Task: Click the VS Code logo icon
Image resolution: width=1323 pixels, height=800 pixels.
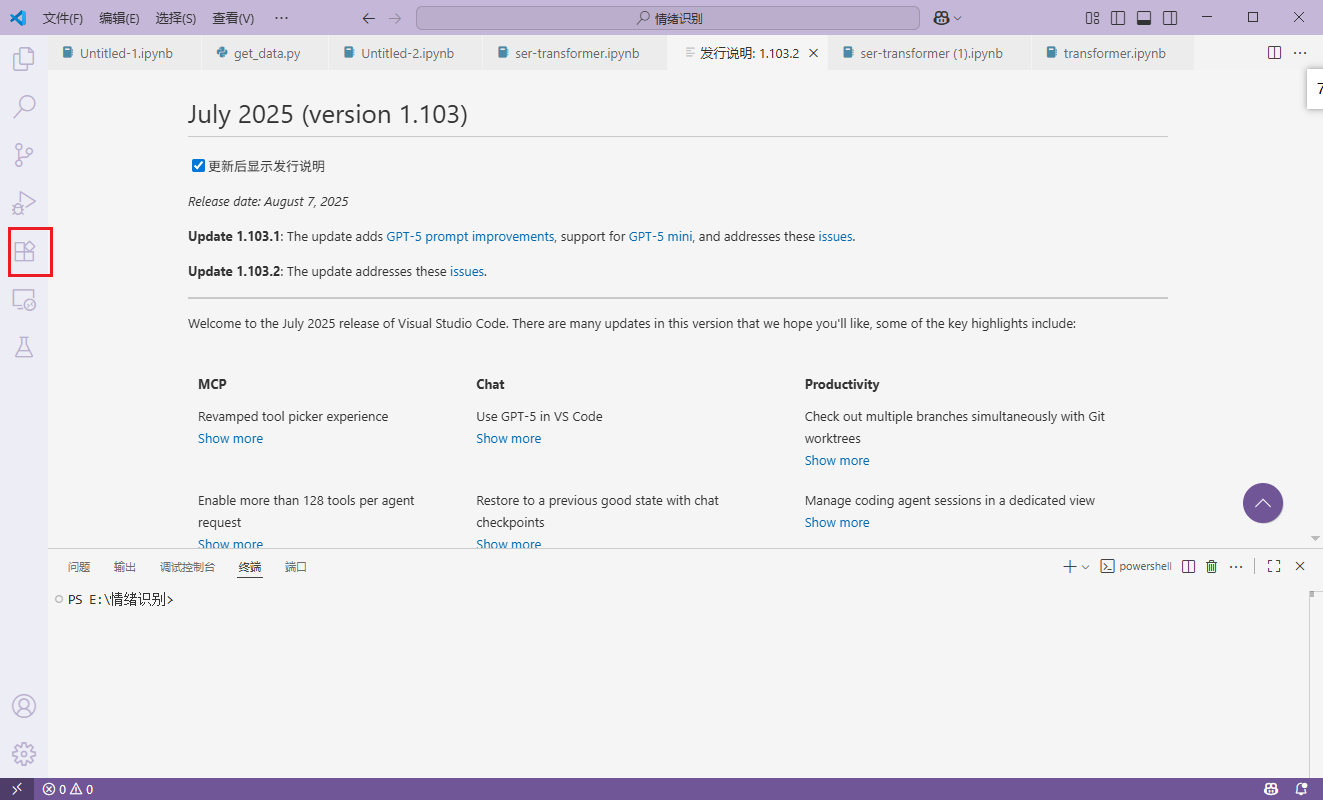Action: tap(17, 18)
